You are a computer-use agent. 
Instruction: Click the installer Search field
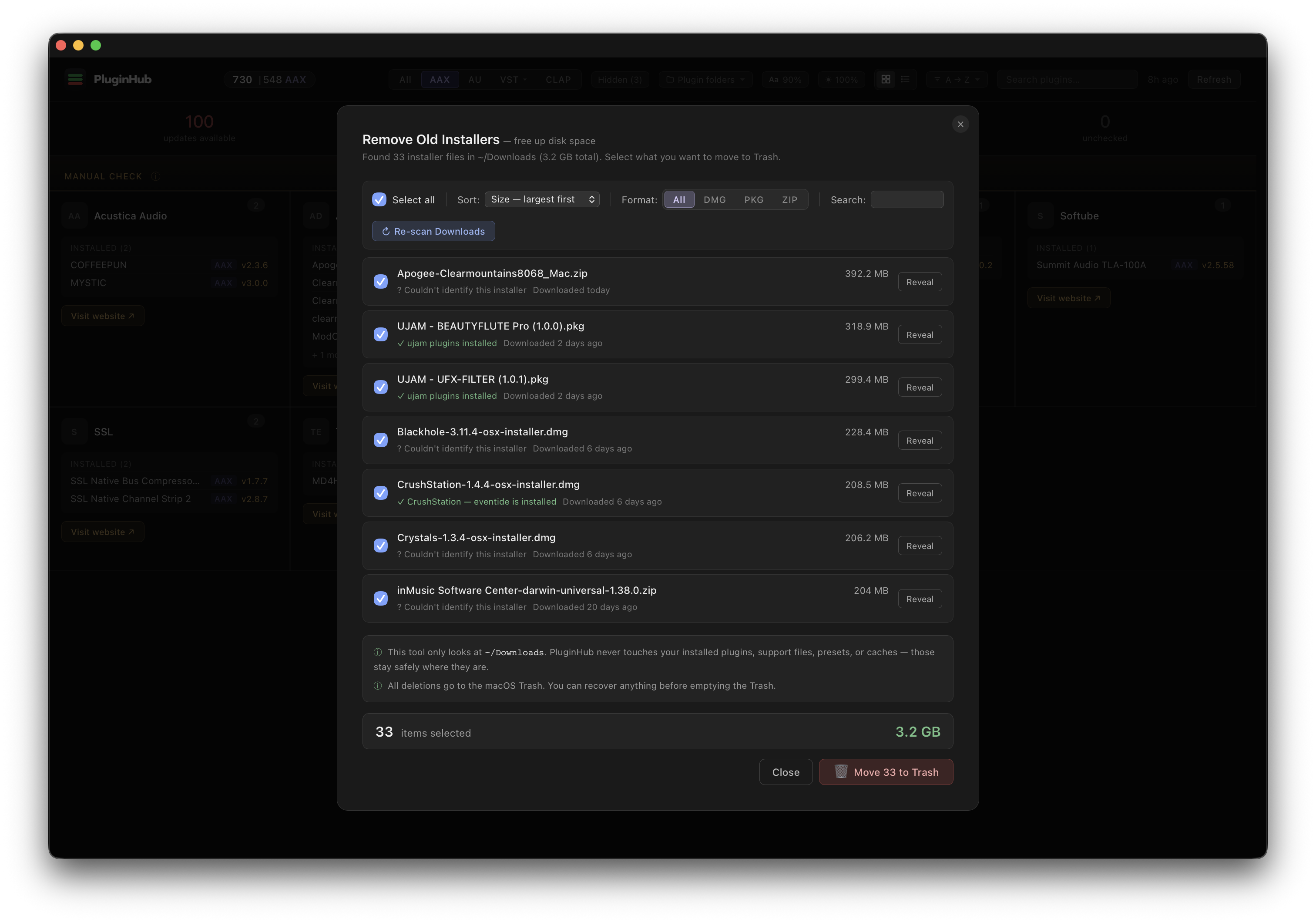[x=907, y=199]
